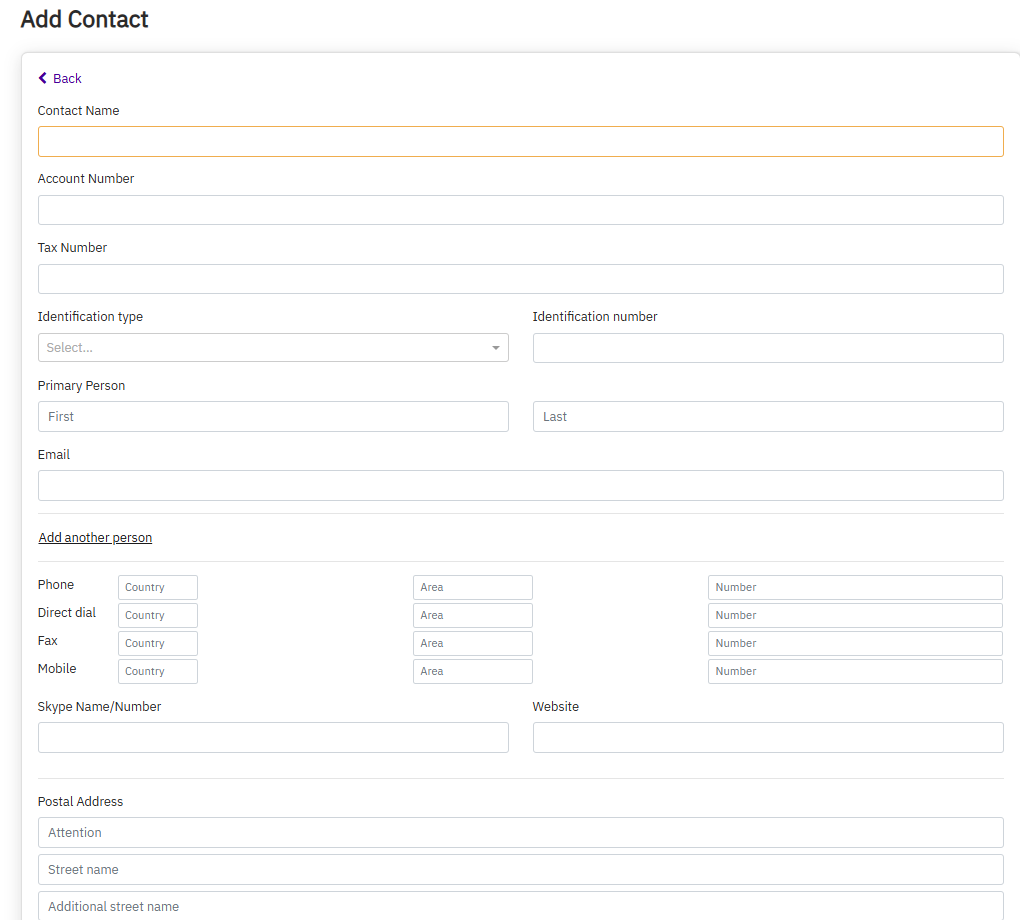Click the Back chevron icon
This screenshot has height=920, width=1020.
point(43,78)
